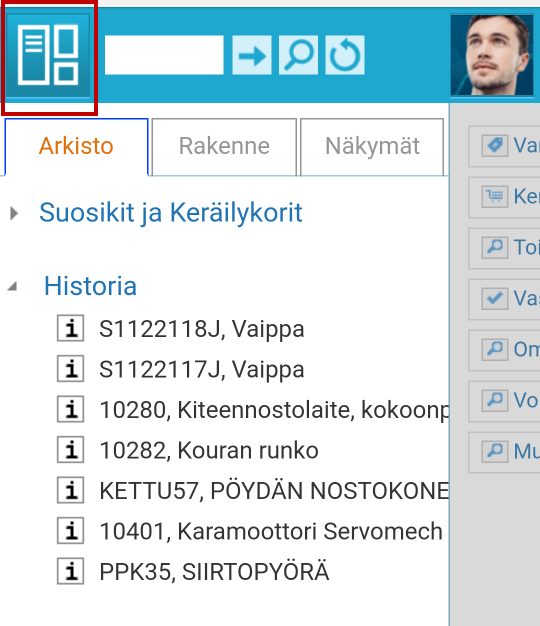Select 10280, Kiteennostolaite history entry
Screen dimensions: 540x626
[274, 410]
